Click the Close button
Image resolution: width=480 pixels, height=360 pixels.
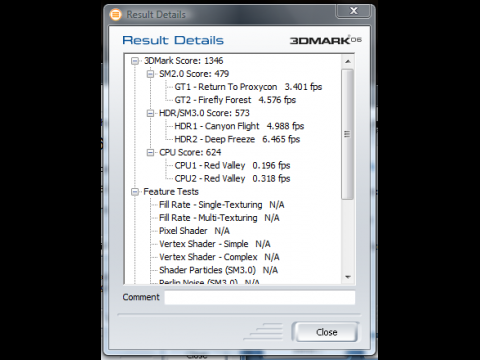click(x=326, y=332)
